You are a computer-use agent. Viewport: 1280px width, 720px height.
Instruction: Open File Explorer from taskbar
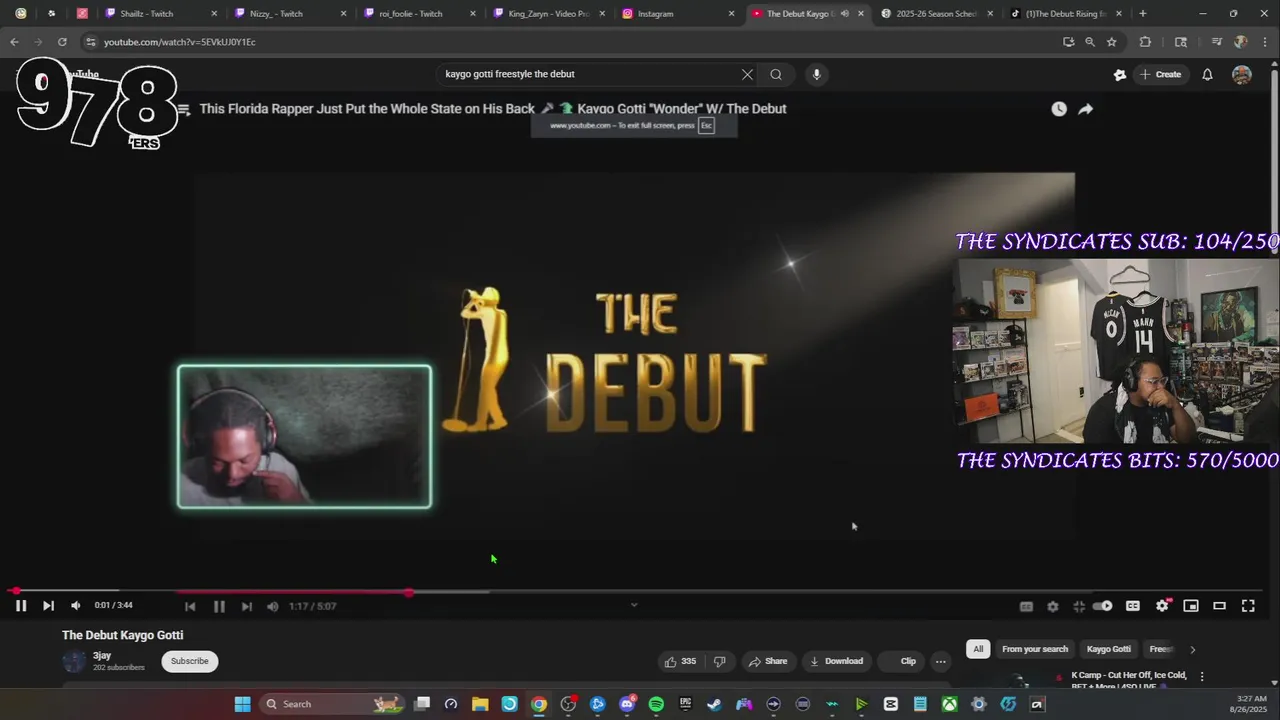[480, 704]
